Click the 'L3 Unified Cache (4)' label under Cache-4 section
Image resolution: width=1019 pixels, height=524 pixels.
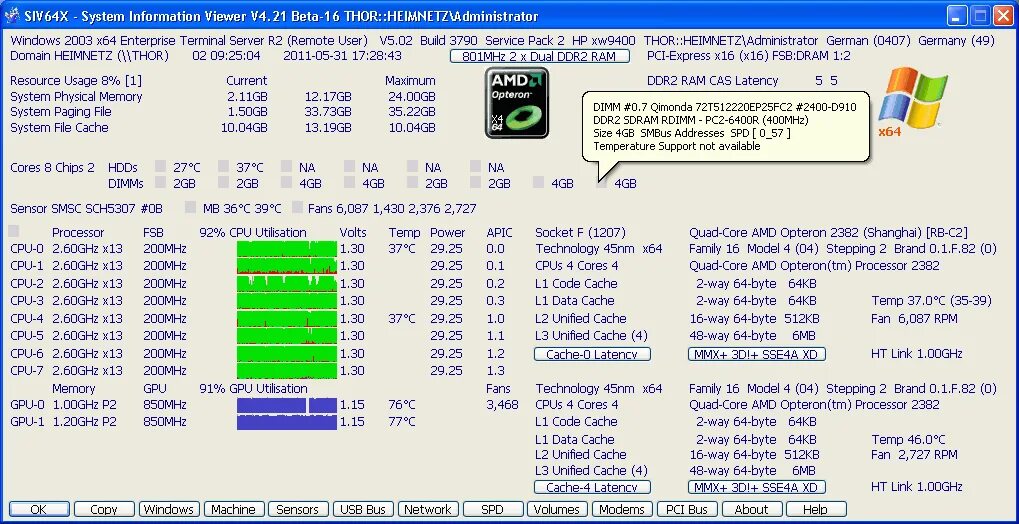point(591,470)
